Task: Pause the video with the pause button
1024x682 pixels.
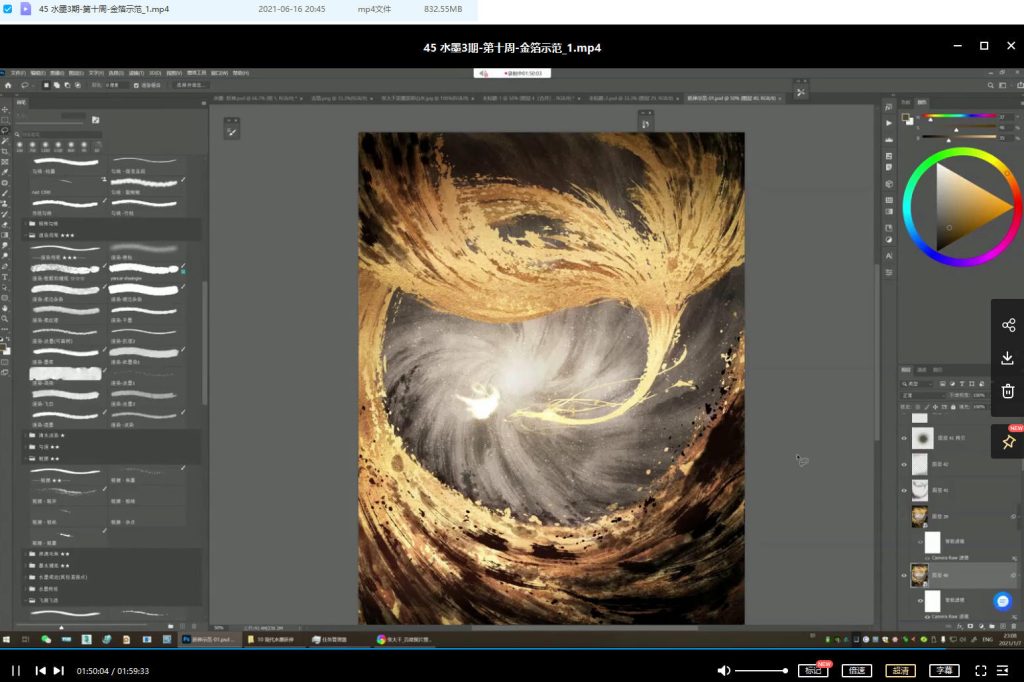Action: [x=15, y=670]
